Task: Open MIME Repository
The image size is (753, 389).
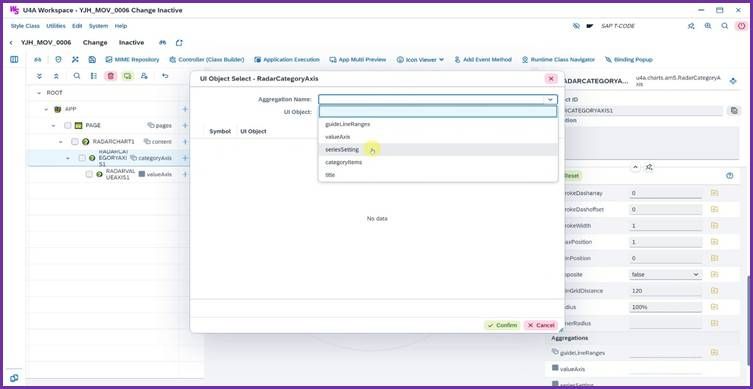Action: point(132,60)
